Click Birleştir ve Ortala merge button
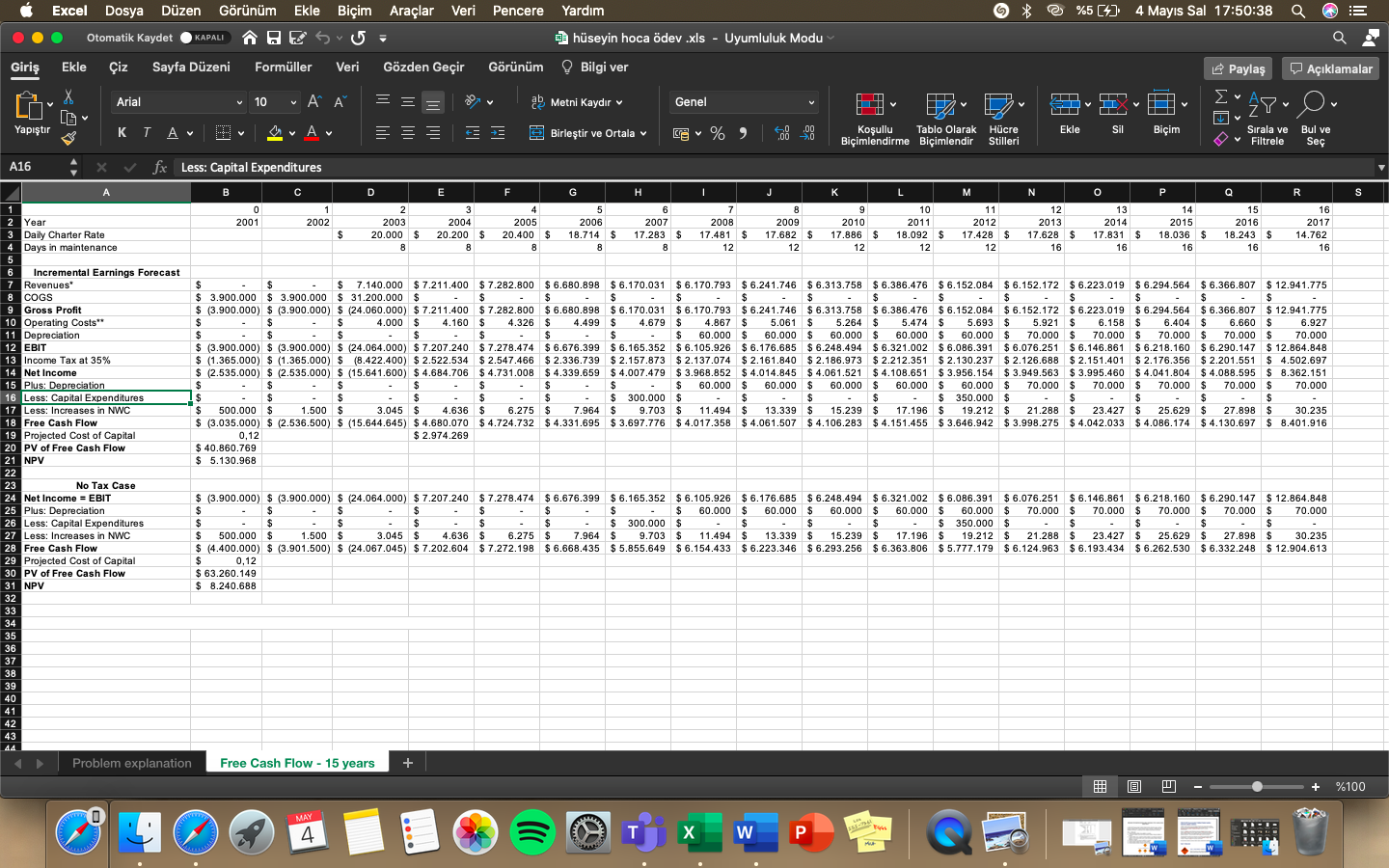Image resolution: width=1389 pixels, height=868 pixels. point(588,133)
